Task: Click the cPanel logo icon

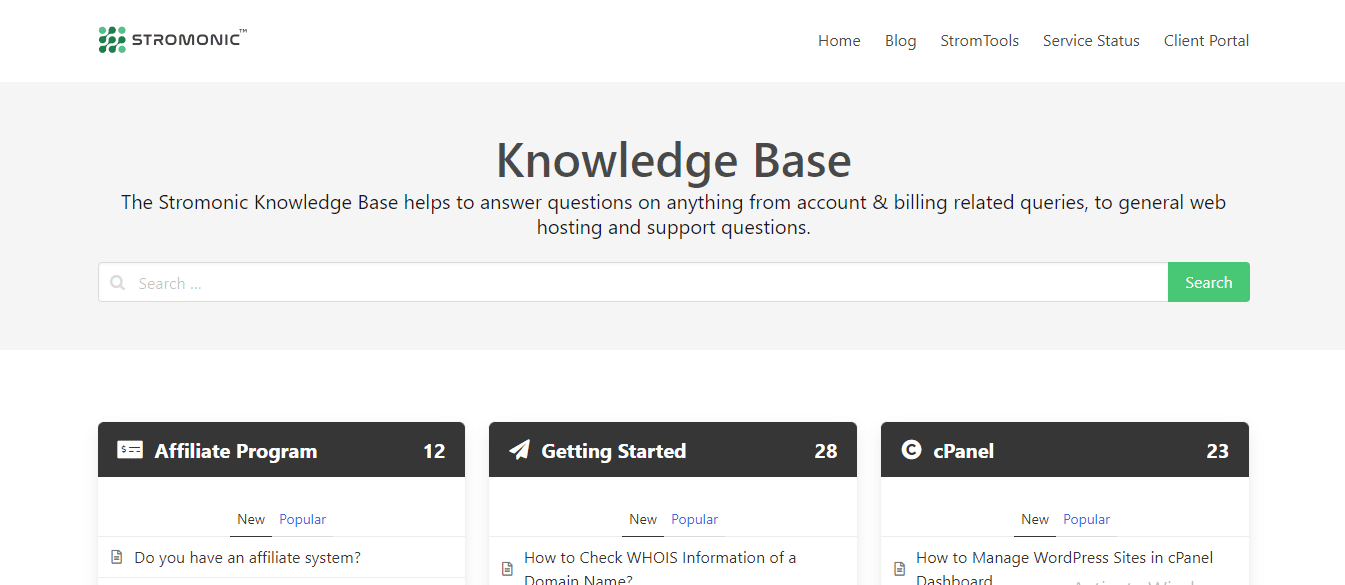Action: point(911,450)
